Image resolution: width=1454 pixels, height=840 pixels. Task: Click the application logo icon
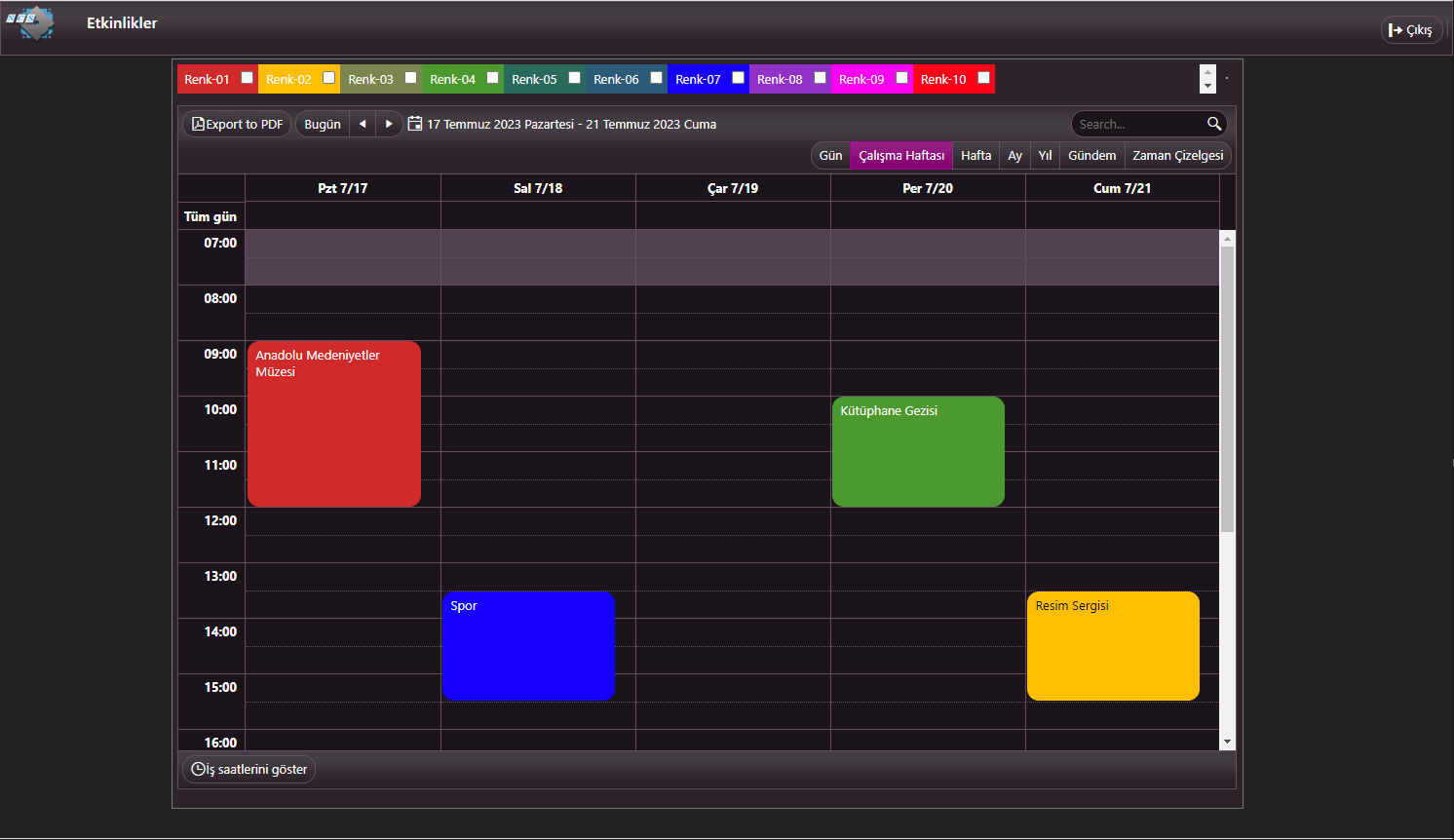tap(32, 22)
